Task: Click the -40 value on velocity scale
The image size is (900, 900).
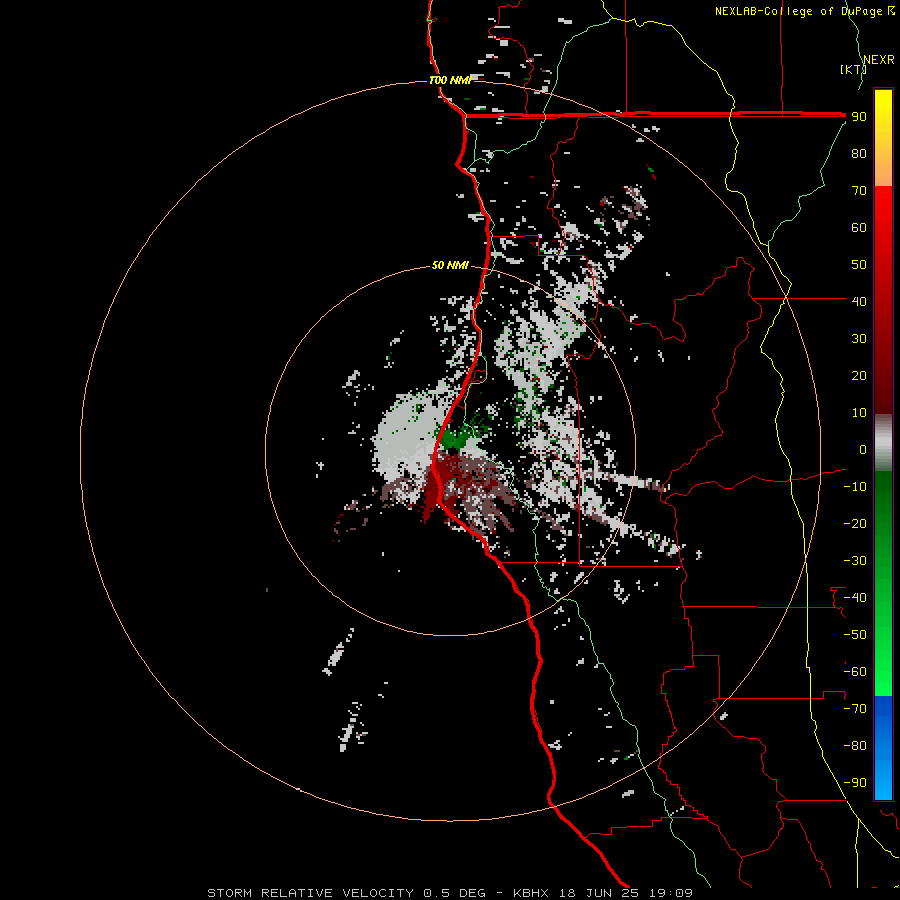Action: pyautogui.click(x=855, y=598)
